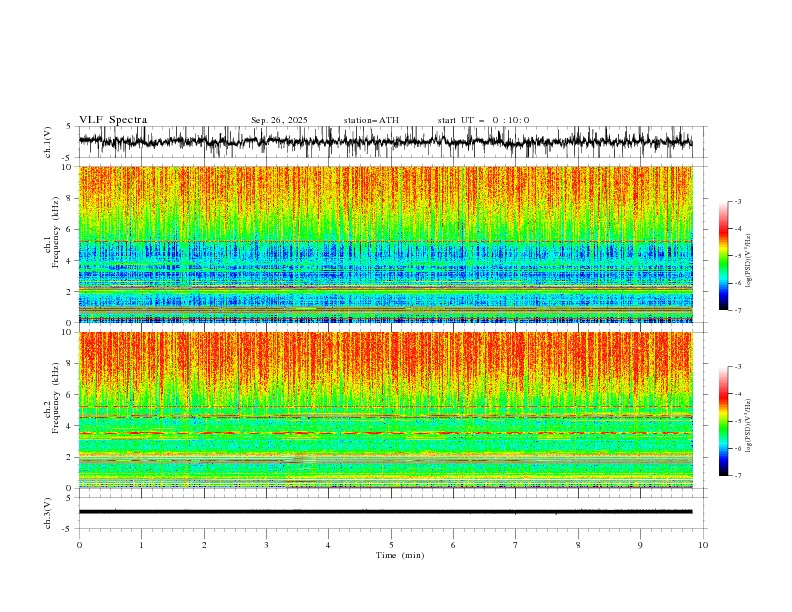Click the 'VLF Spectra' title text

pos(113,120)
